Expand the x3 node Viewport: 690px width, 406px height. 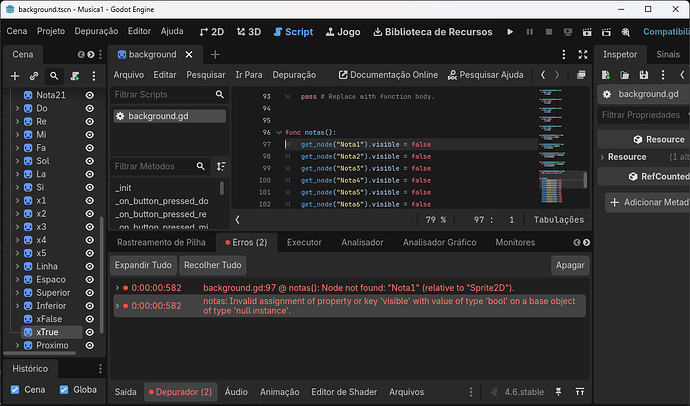[x=17, y=227]
